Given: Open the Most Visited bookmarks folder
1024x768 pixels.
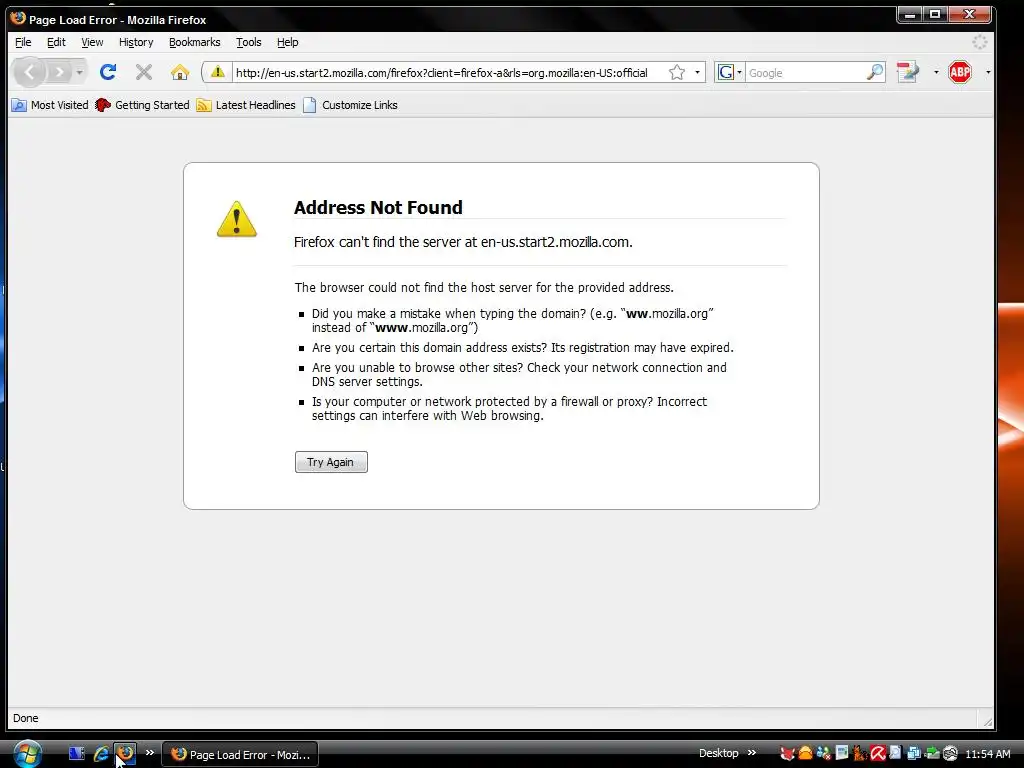Looking at the screenshot, I should pyautogui.click(x=50, y=104).
